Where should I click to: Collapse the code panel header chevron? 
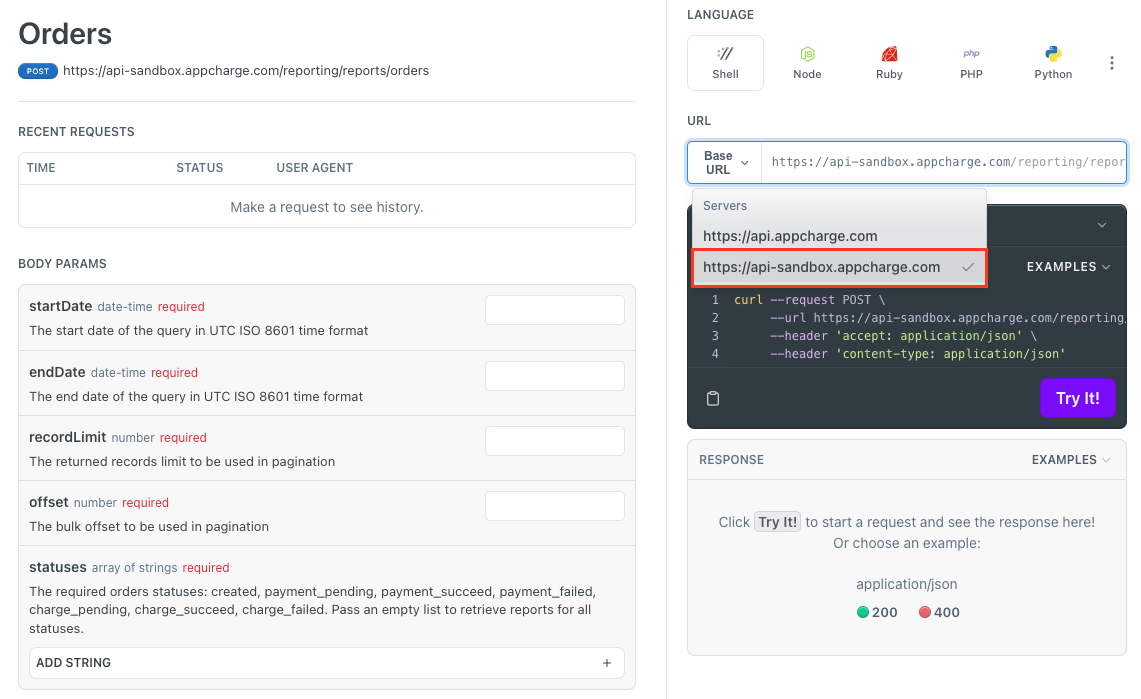pyautogui.click(x=1102, y=225)
